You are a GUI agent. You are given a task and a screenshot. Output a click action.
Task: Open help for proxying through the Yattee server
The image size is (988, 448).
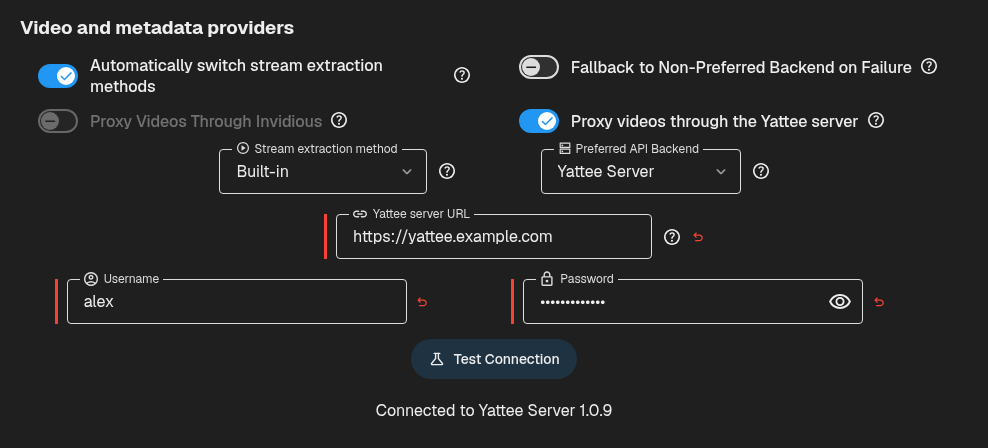(x=876, y=120)
